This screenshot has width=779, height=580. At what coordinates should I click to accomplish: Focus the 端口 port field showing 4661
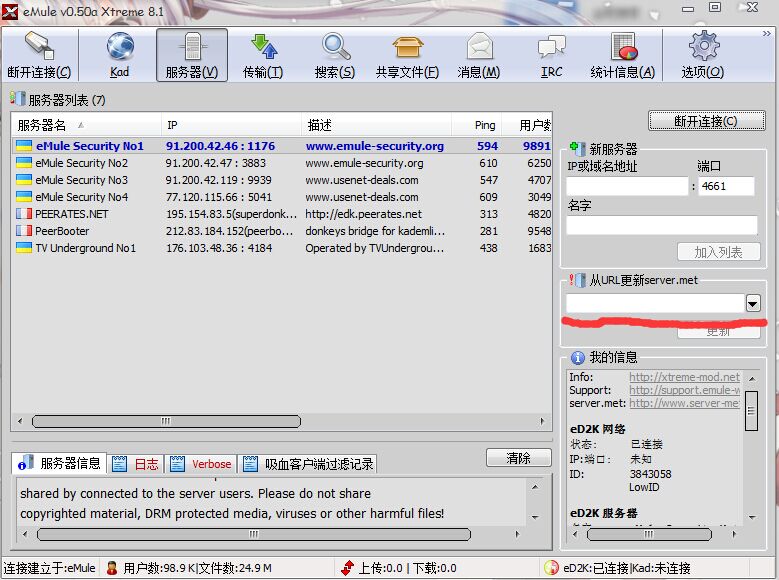pos(726,186)
